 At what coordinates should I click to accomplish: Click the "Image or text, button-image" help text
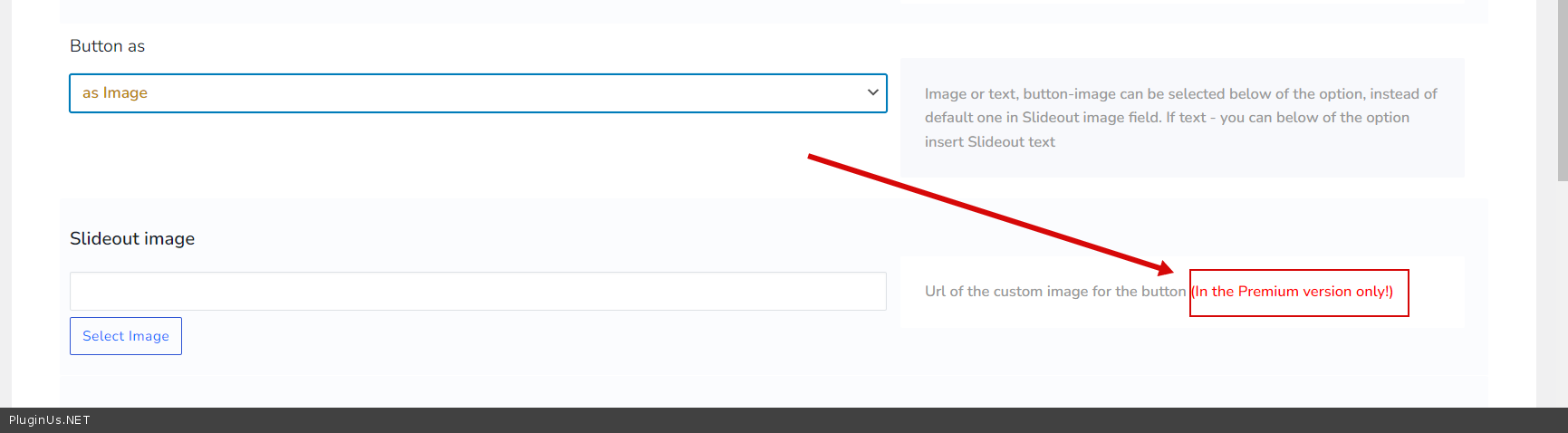coord(1180,94)
